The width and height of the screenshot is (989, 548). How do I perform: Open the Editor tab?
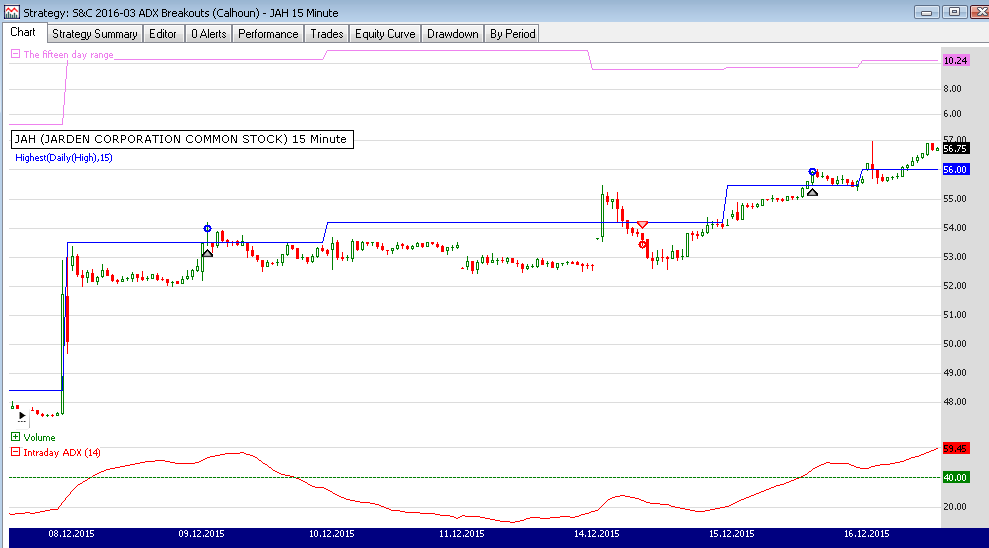pos(162,34)
